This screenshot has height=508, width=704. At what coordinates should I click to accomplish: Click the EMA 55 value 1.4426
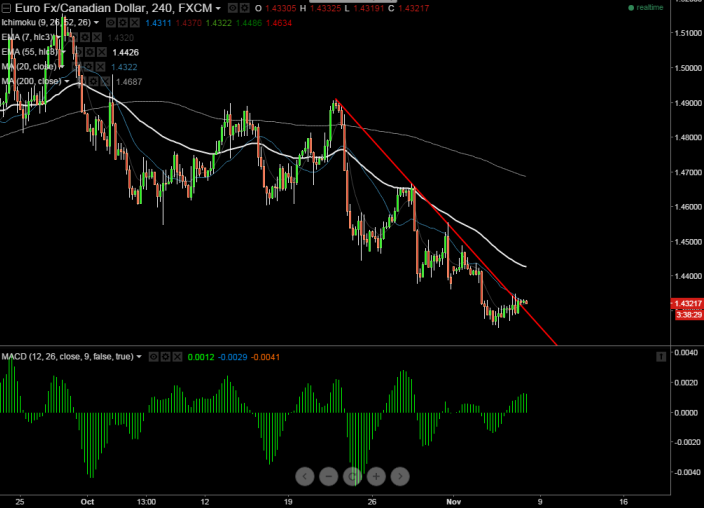point(125,53)
